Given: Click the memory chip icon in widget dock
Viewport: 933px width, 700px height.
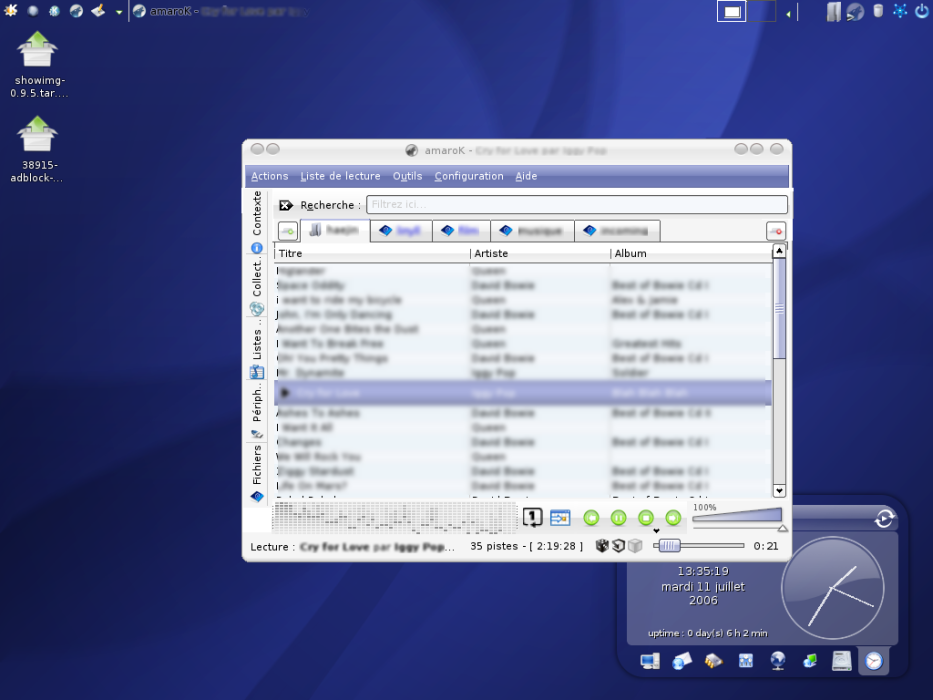Looking at the screenshot, I should (714, 661).
